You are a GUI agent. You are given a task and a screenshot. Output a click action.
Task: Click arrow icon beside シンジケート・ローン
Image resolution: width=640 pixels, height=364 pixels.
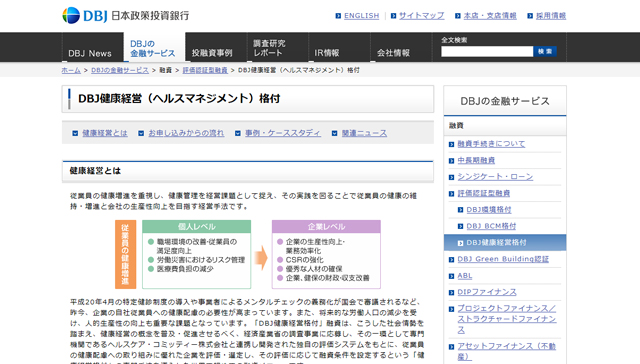(451, 177)
